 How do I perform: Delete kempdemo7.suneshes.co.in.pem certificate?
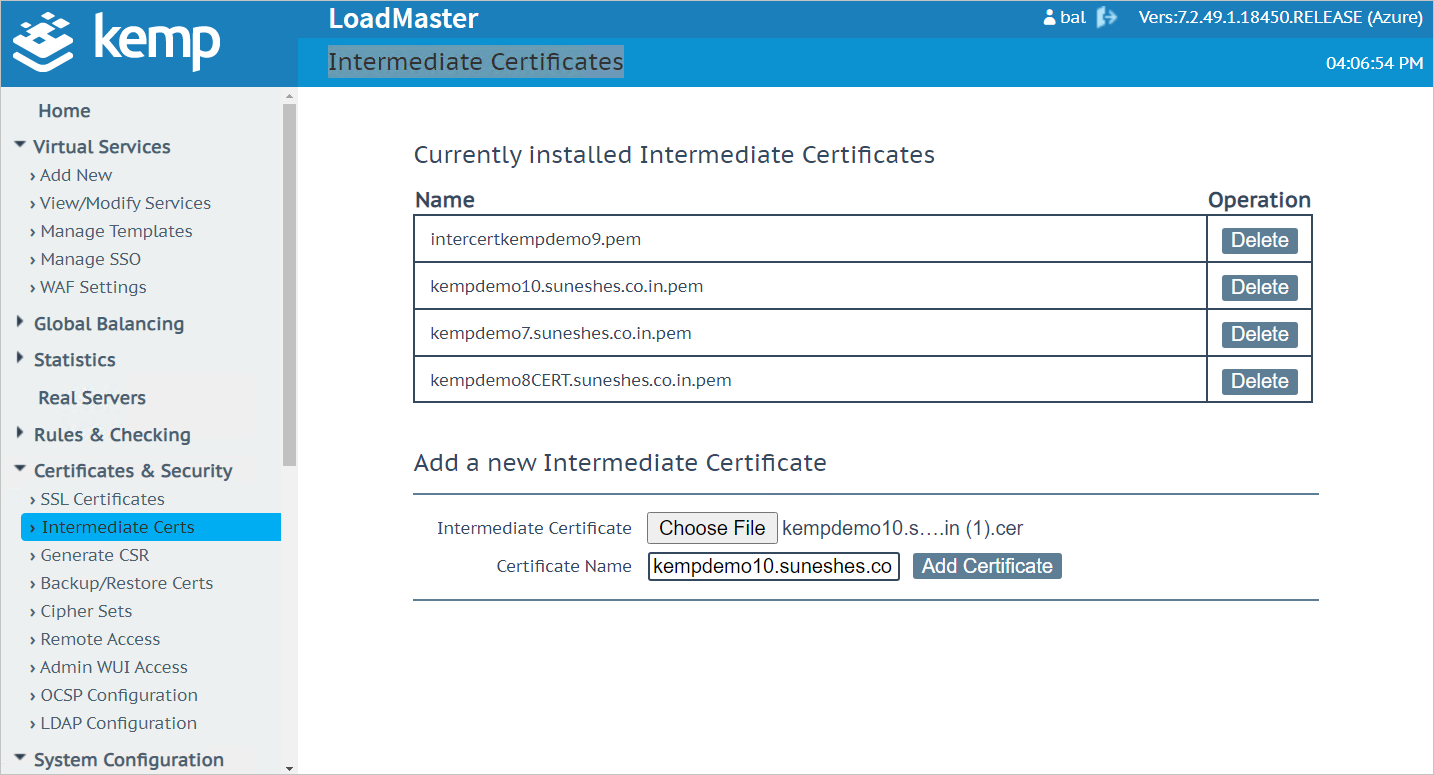coord(1259,333)
